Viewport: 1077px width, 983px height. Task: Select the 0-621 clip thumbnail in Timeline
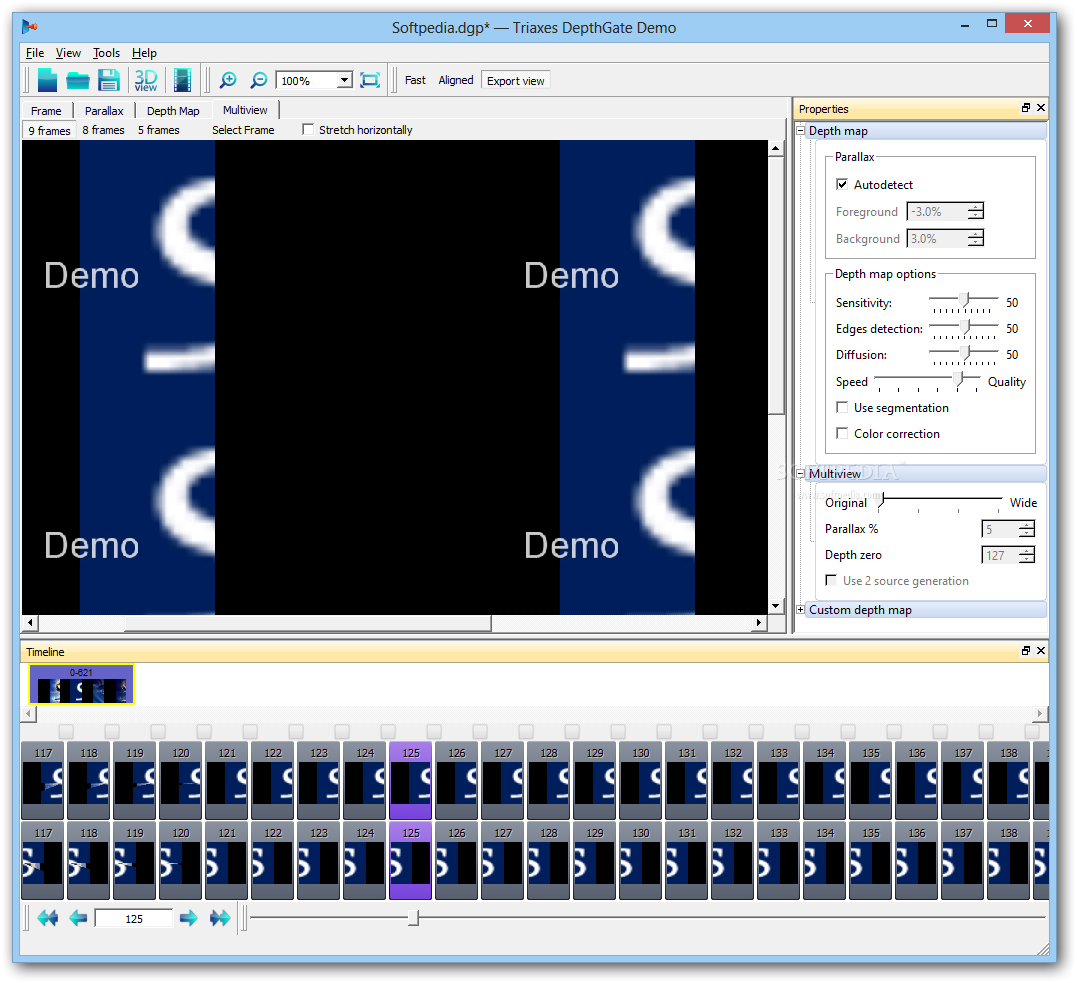point(81,684)
